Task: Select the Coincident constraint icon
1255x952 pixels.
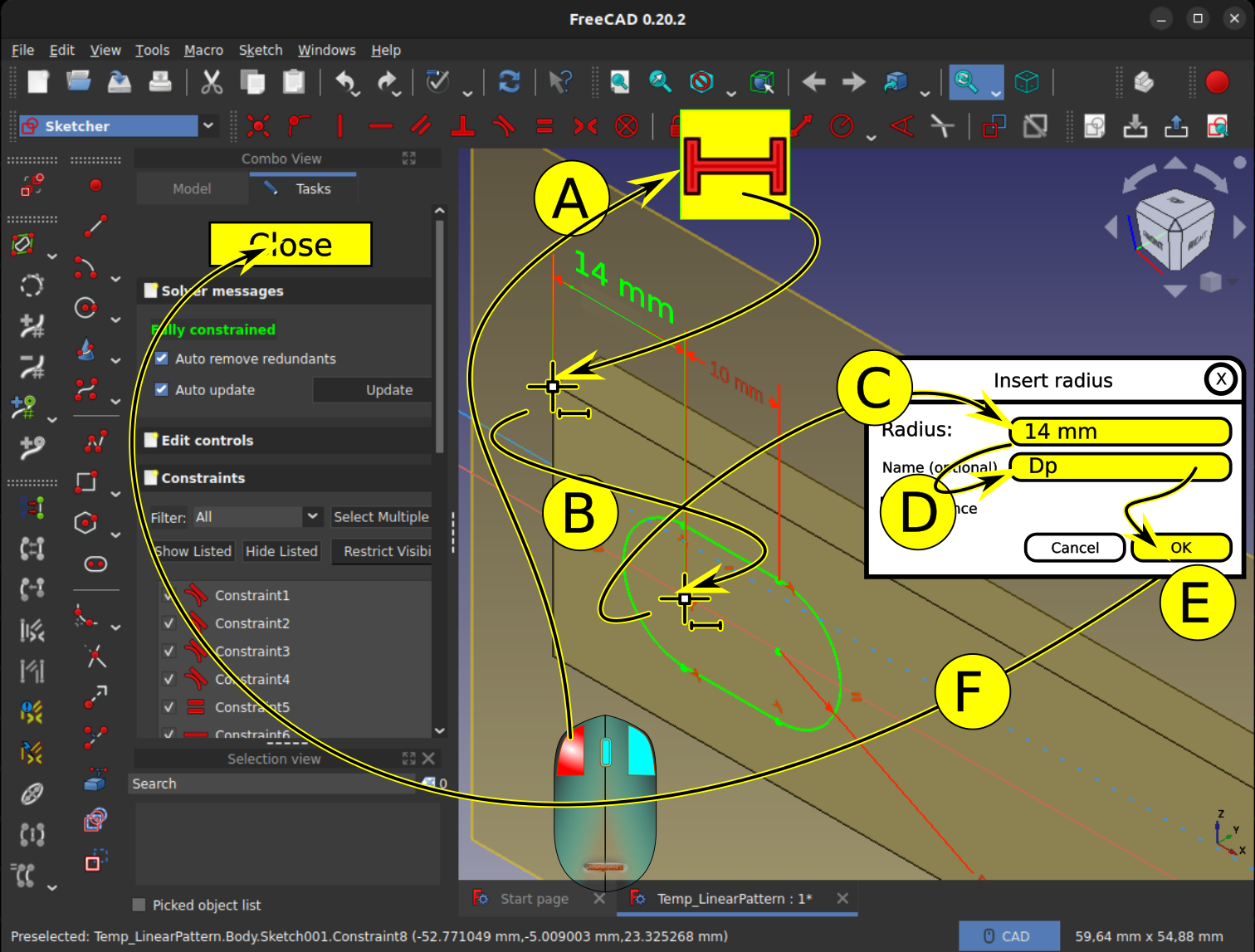Action: tap(259, 126)
